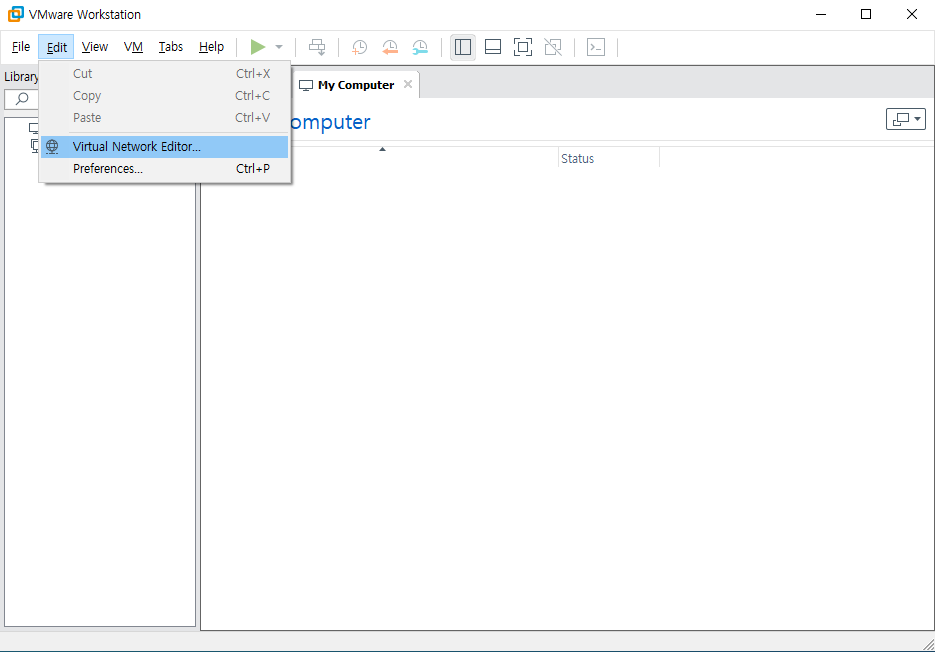Click the Send Ctrl+Alt+Del toolbar icon
Screen dimensions: 935x652
317,47
